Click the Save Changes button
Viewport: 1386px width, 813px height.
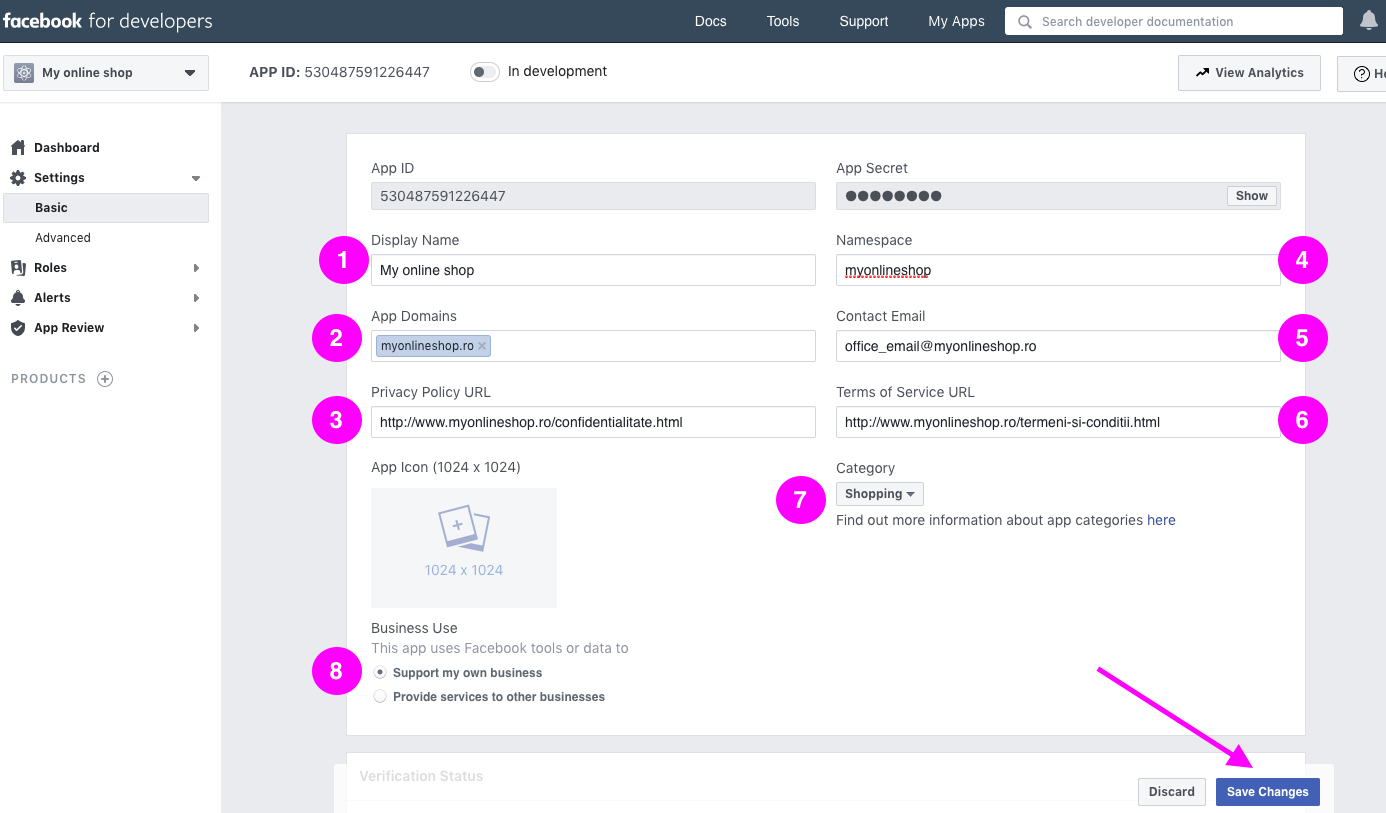pyautogui.click(x=1267, y=792)
